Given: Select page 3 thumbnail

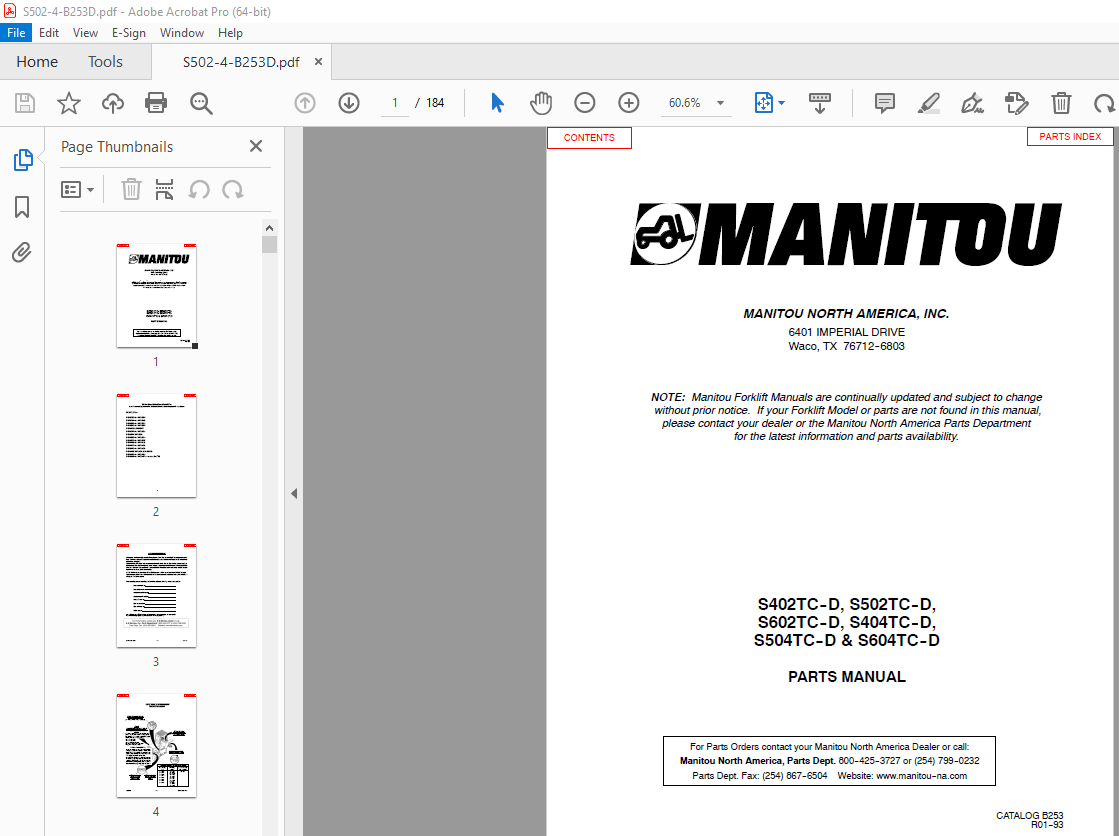Looking at the screenshot, I should [156, 596].
